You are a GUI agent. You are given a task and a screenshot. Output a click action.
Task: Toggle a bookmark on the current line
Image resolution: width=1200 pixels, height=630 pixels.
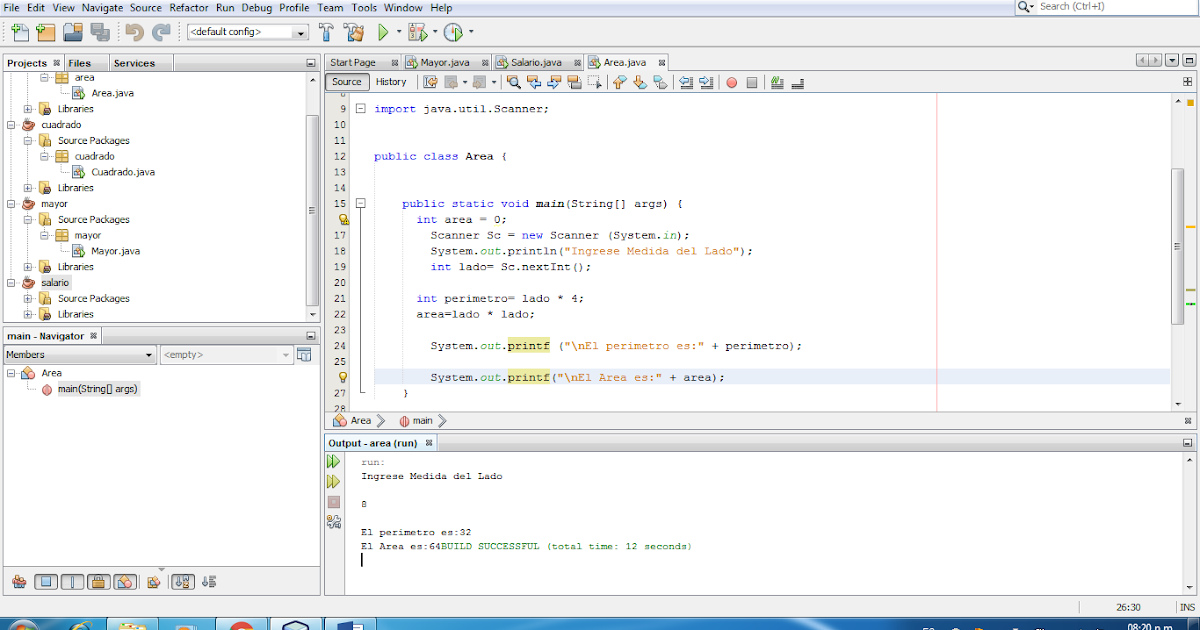click(x=659, y=81)
